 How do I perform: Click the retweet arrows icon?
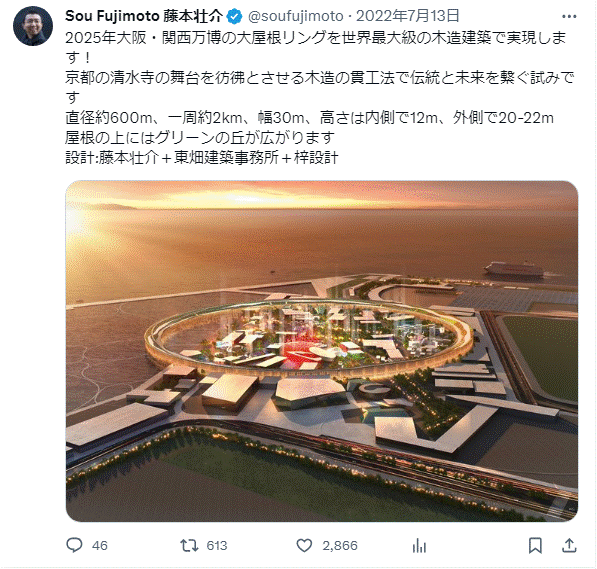pos(189,545)
